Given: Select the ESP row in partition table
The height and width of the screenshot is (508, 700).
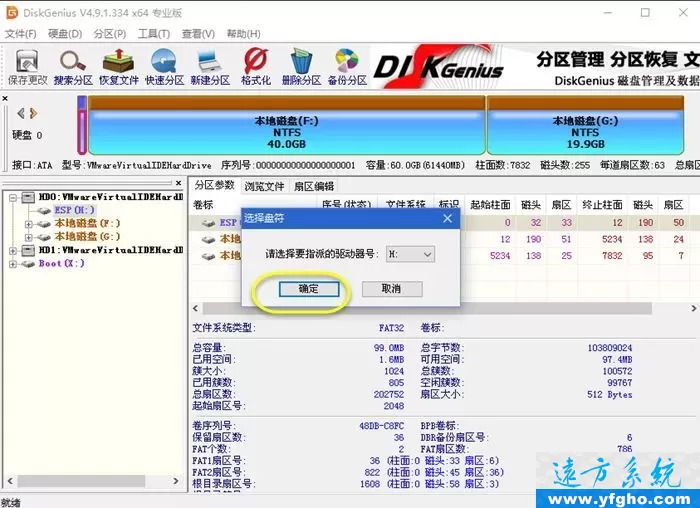Looking at the screenshot, I should pos(444,222).
